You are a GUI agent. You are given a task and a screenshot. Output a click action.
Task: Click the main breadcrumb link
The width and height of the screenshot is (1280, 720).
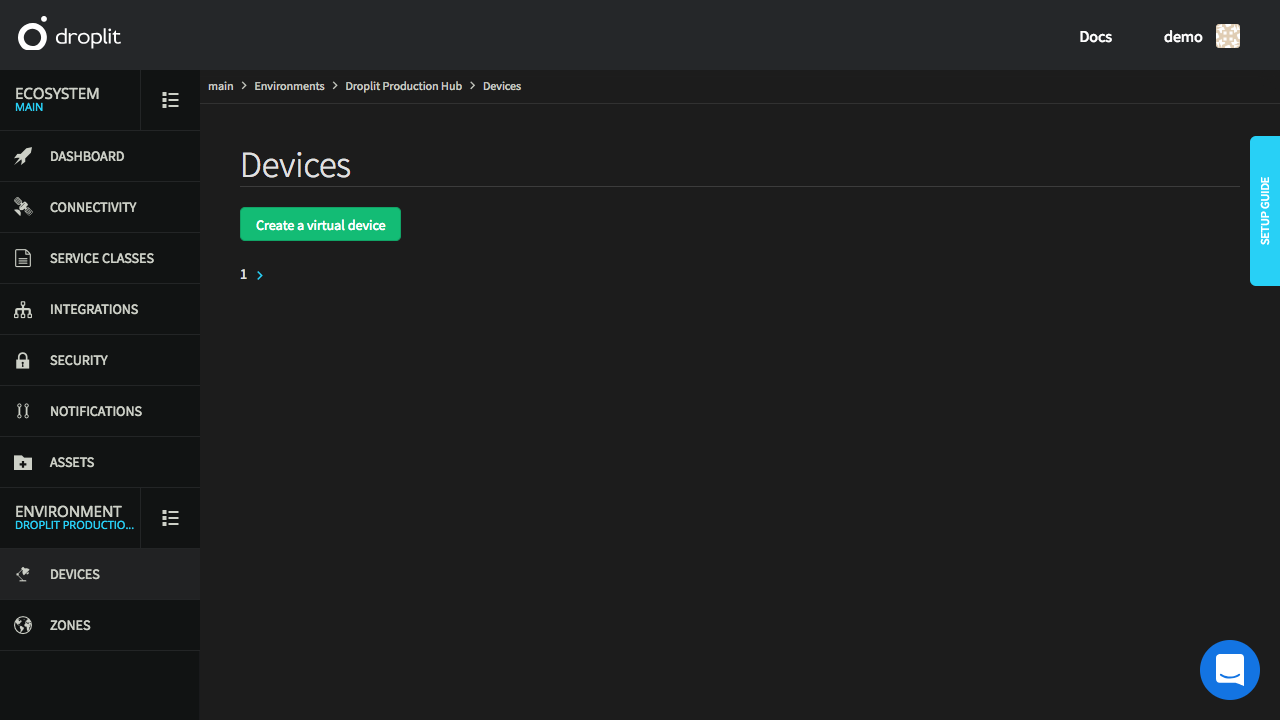click(221, 86)
